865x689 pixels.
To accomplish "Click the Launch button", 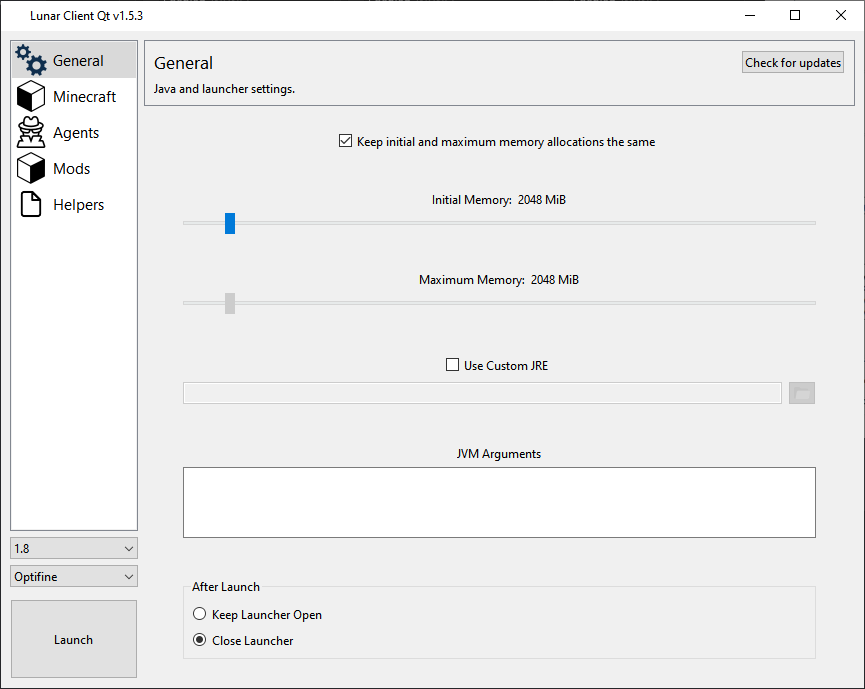I will coord(74,639).
